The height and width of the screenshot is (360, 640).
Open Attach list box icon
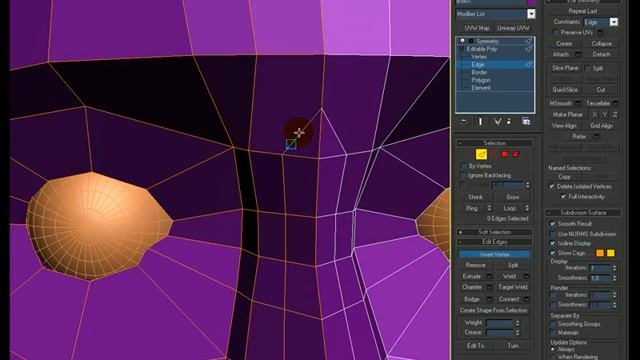coord(578,54)
